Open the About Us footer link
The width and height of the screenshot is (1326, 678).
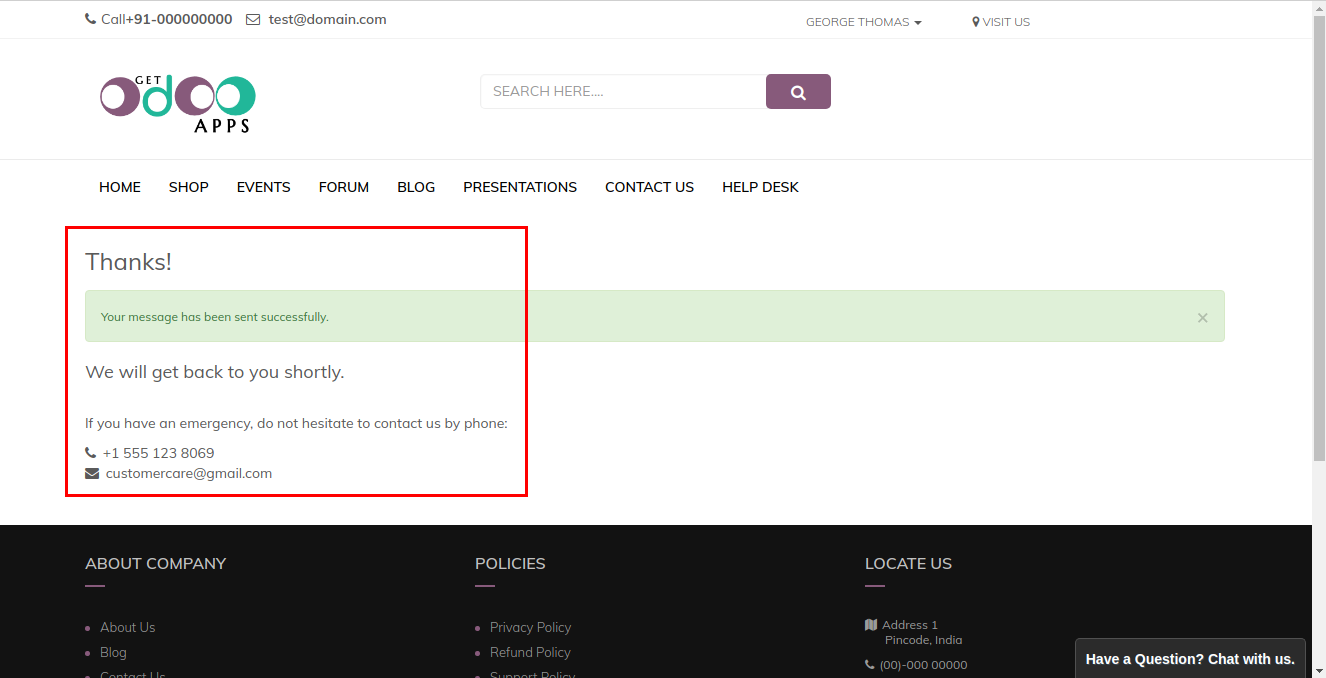pos(127,628)
